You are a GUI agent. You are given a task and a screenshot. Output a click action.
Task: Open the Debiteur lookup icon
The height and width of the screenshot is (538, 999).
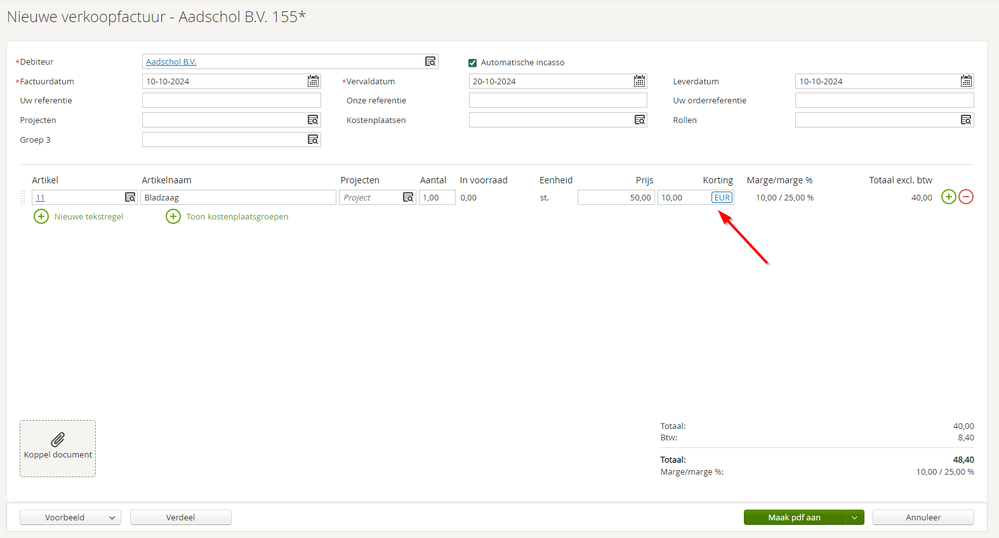point(431,62)
